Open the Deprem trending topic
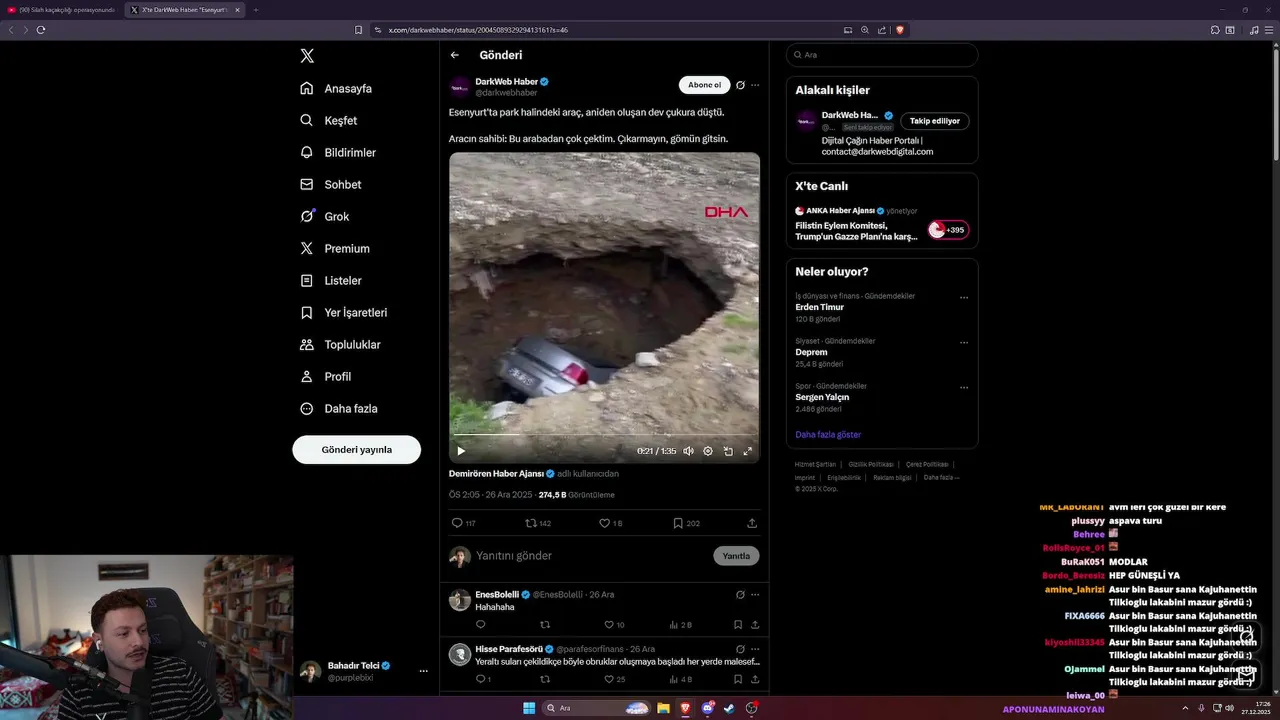Viewport: 1280px width, 720px height. [811, 352]
